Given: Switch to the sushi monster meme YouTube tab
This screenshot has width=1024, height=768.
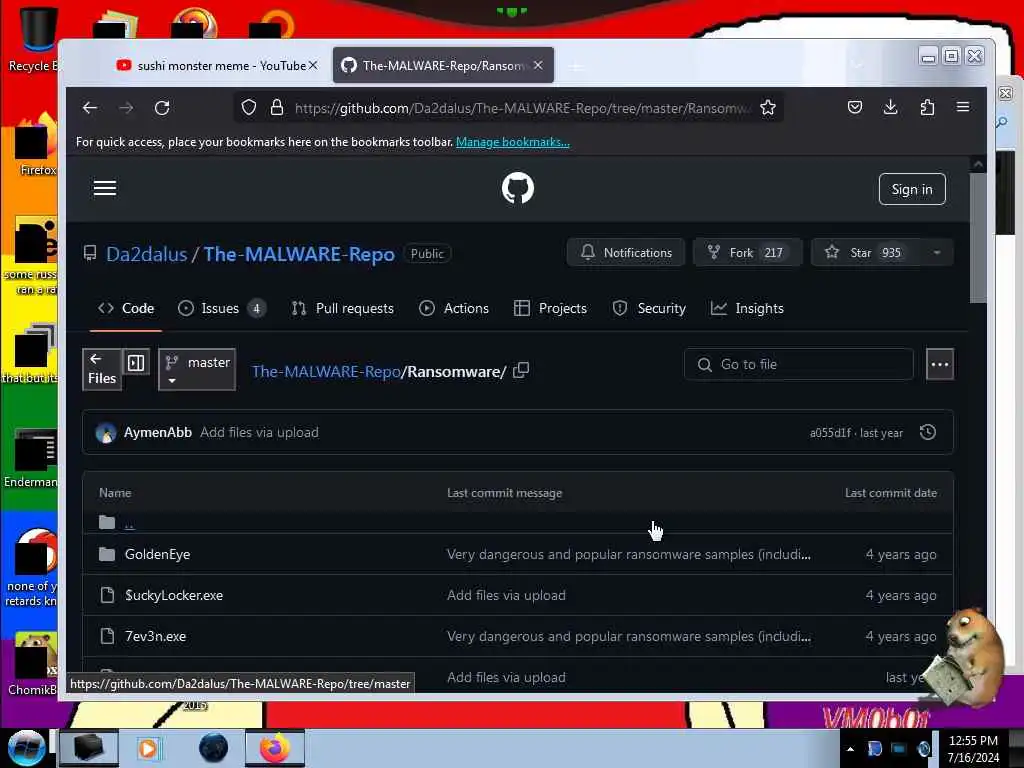Looking at the screenshot, I should (216, 65).
